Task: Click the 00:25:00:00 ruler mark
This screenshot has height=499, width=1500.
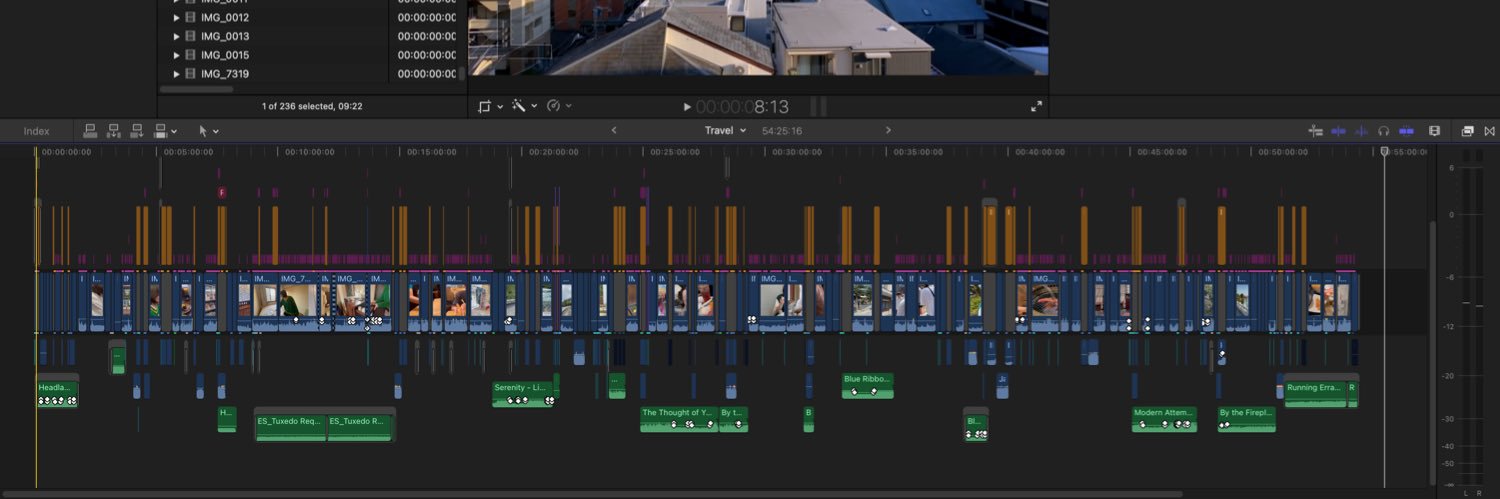Action: 675,152
